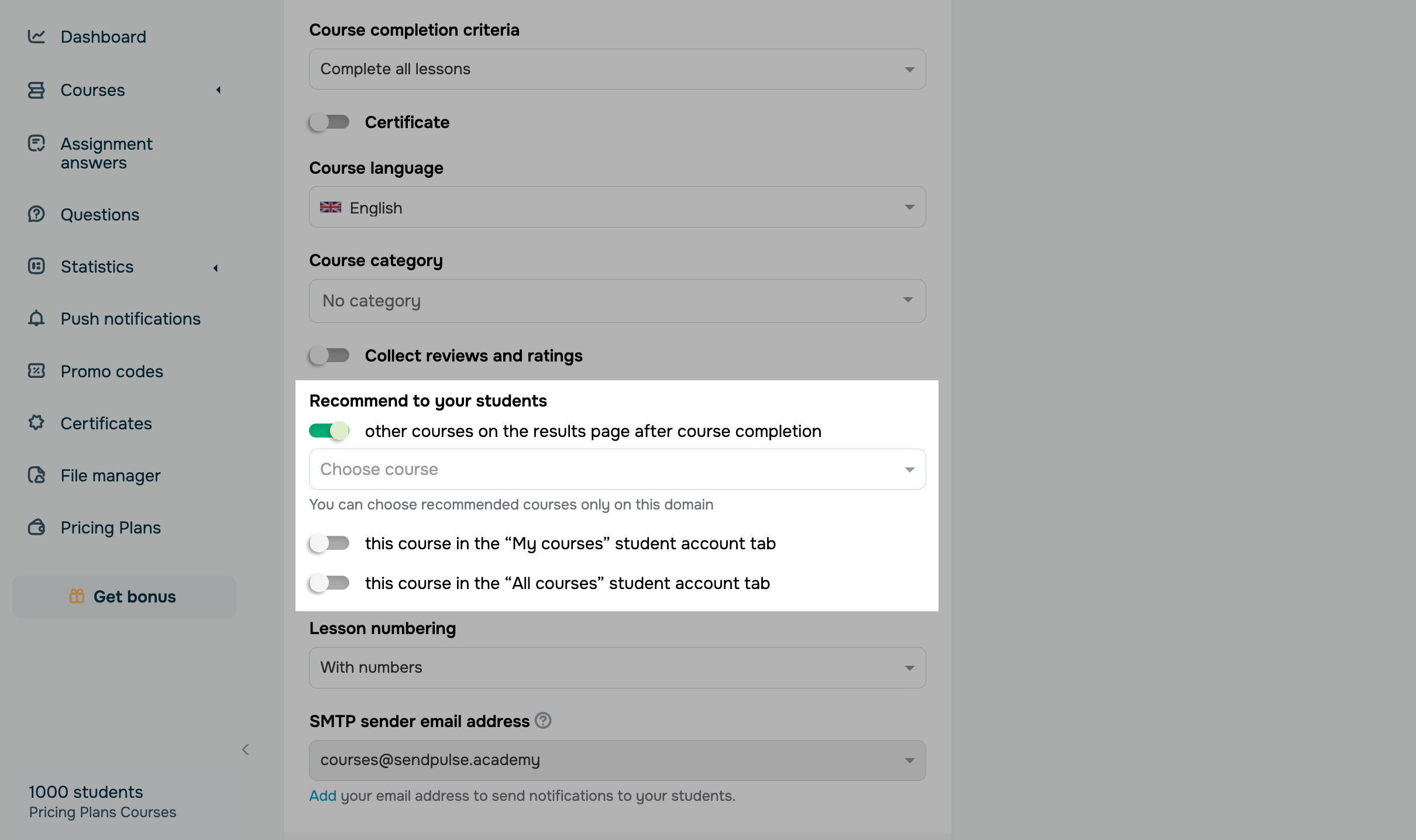Enable the "All courses" student tab toggle
This screenshot has width=1416, height=840.
(329, 583)
